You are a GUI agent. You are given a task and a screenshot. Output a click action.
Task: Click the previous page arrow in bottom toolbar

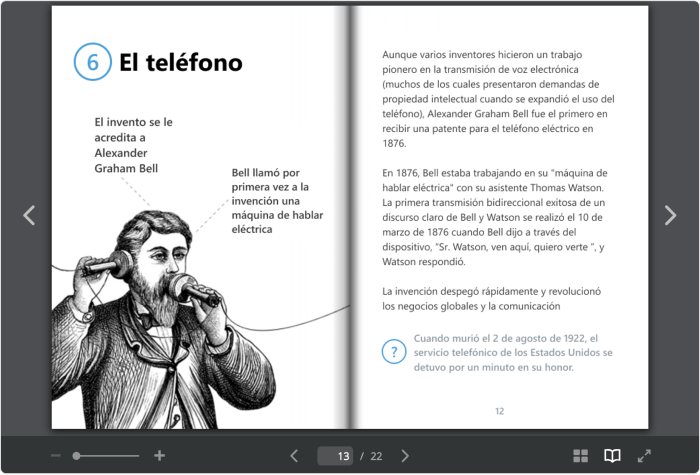(x=294, y=456)
